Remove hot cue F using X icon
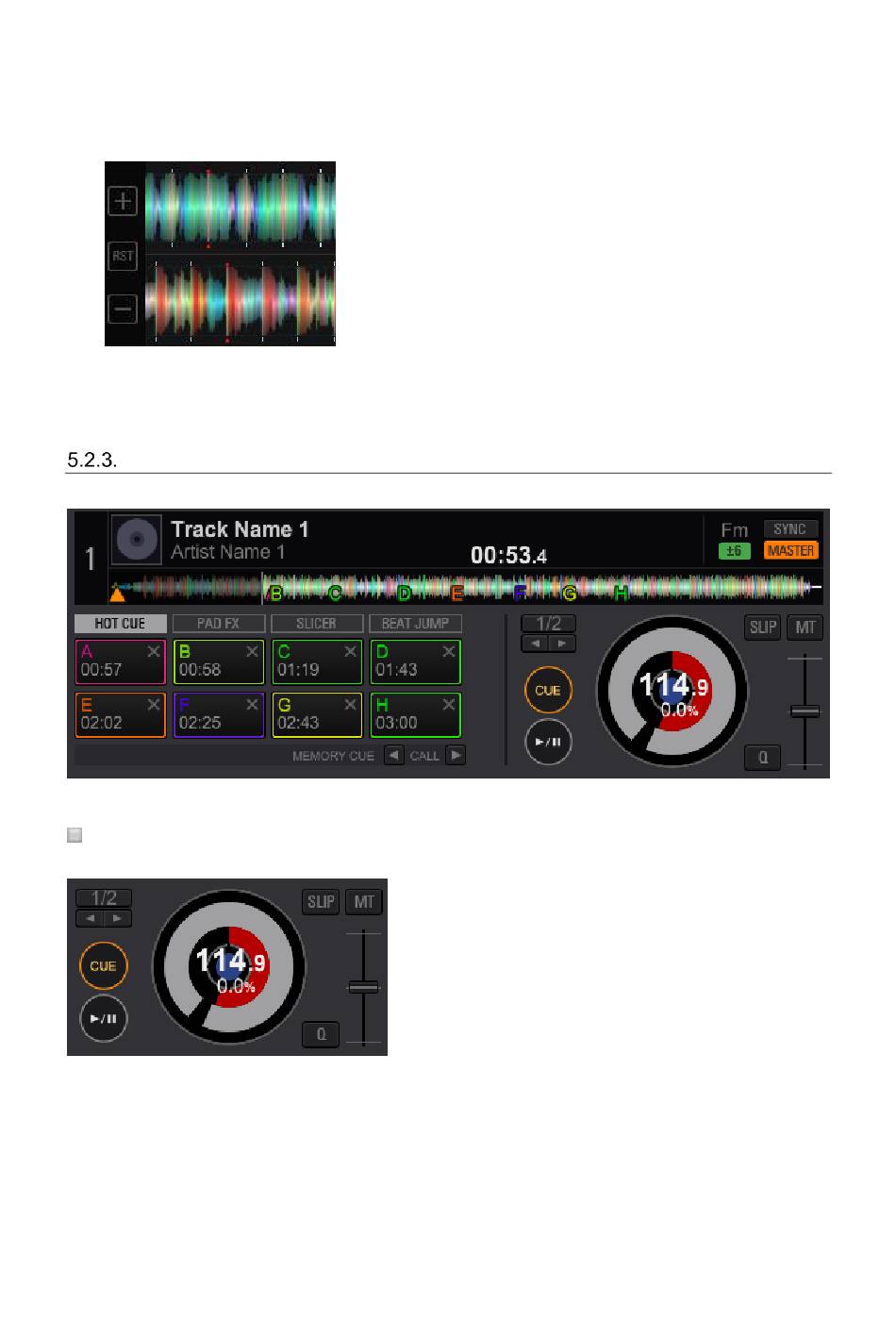Viewport: 896px width, 1339px height. point(252,705)
